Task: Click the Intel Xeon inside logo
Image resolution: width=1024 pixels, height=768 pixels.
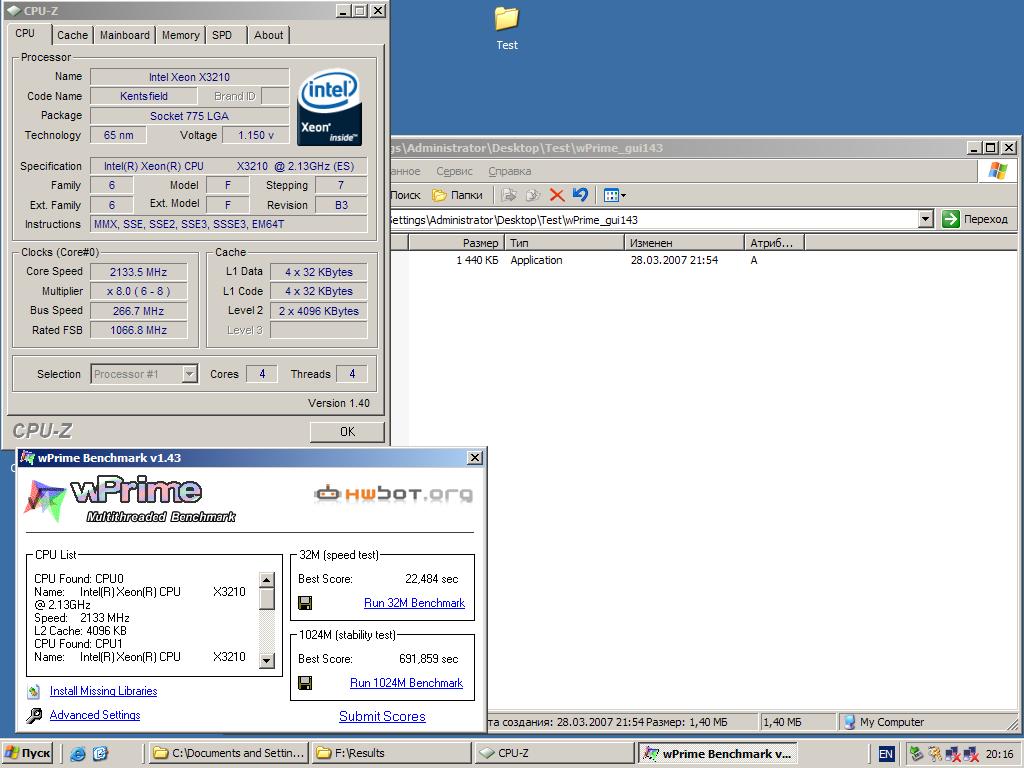Action: coord(330,108)
